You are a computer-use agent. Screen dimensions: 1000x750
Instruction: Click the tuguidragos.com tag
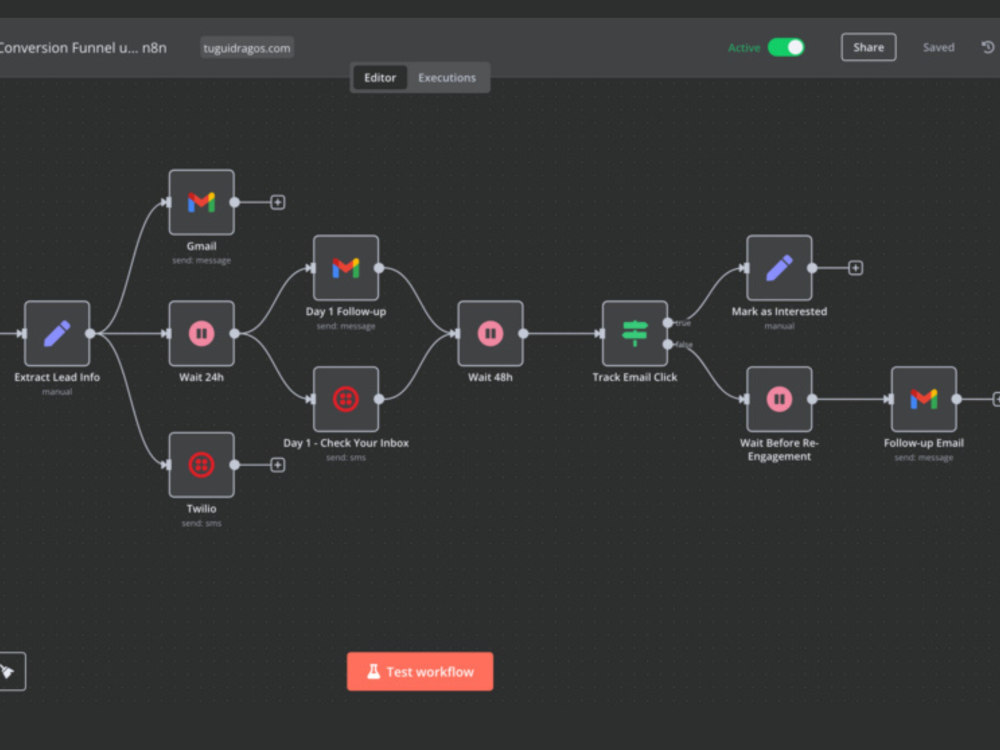click(247, 48)
